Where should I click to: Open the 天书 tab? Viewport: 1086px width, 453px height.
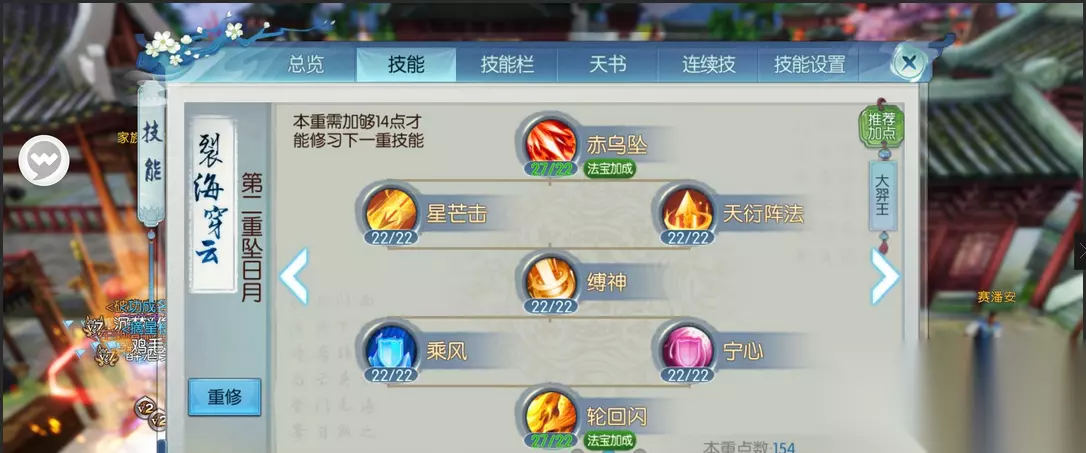607,65
